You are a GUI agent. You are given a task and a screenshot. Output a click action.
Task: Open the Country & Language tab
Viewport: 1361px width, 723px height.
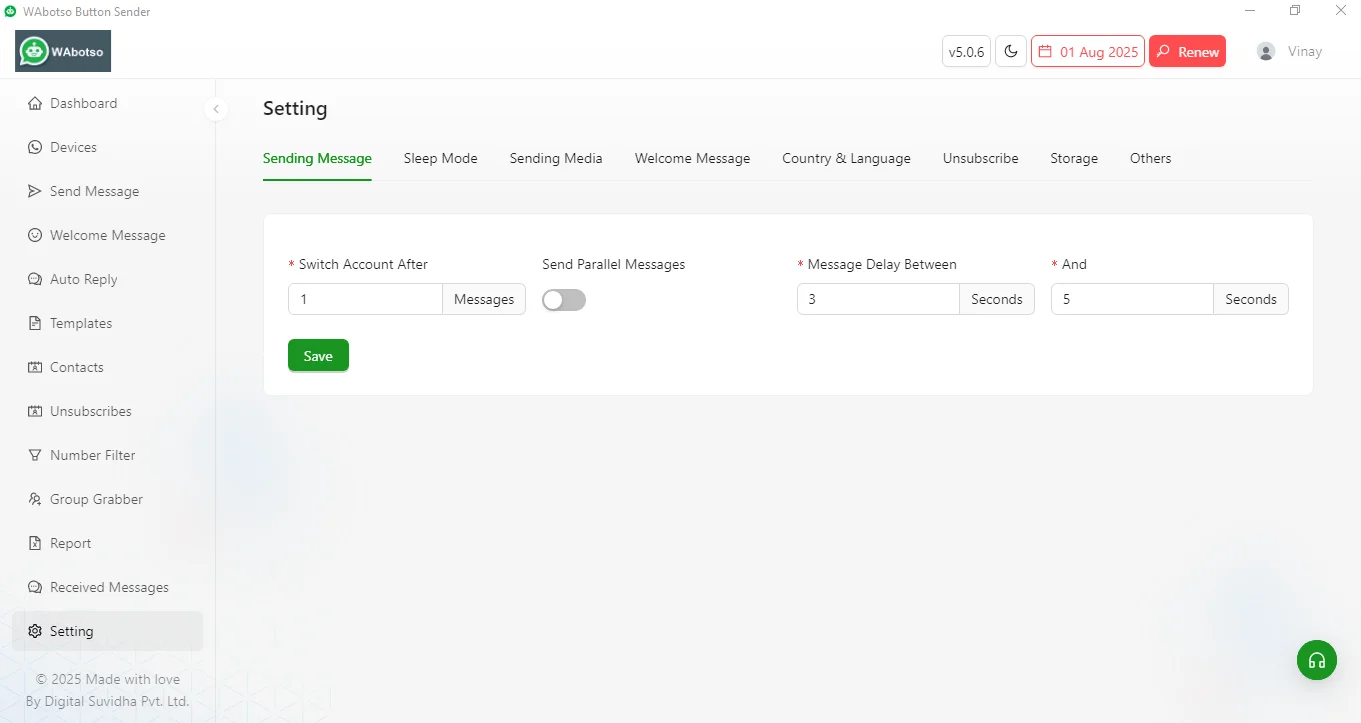coord(846,158)
